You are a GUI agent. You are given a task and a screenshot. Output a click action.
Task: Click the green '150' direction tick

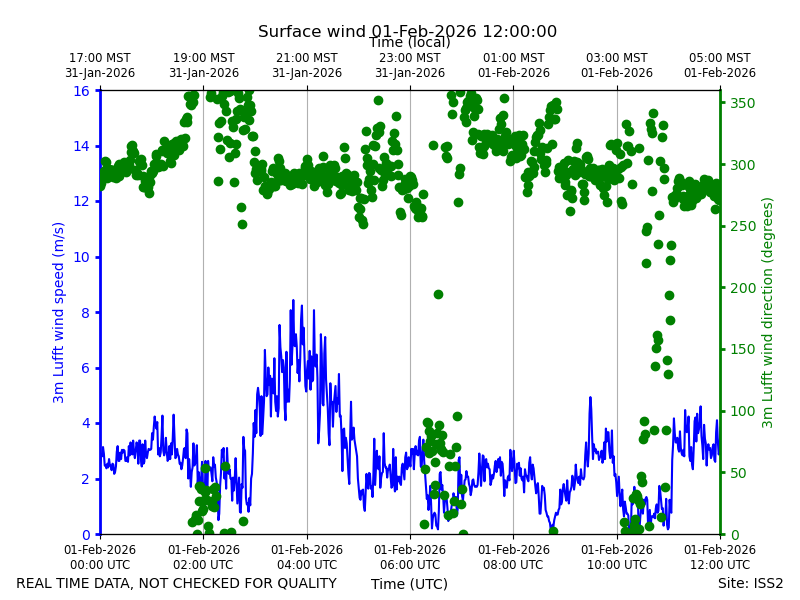tap(743, 349)
